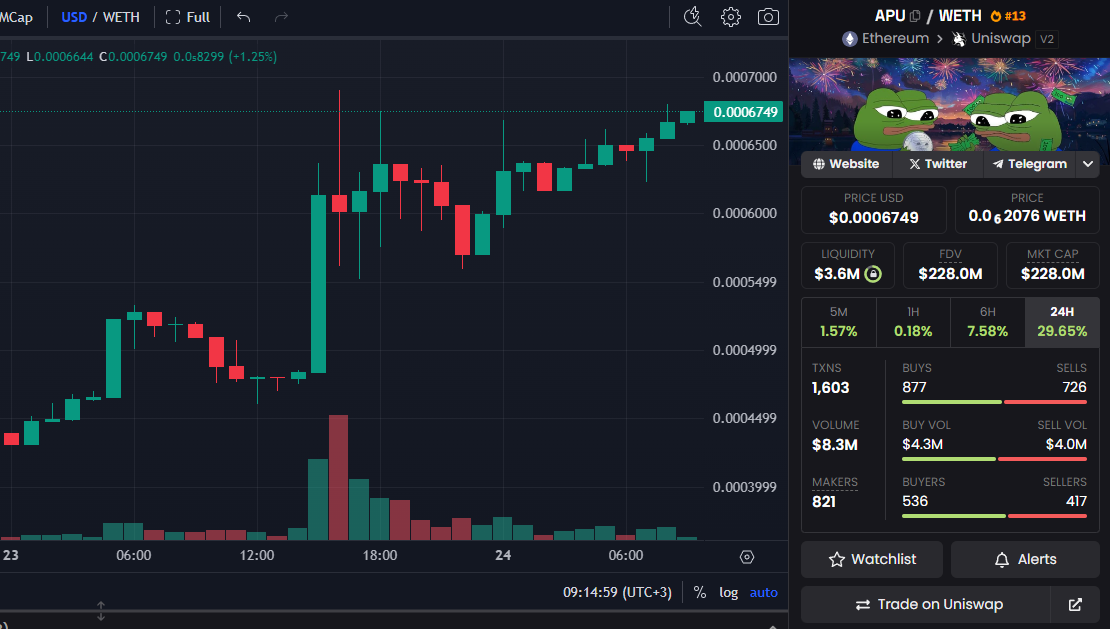Click the Ethereum chain link

[886, 39]
